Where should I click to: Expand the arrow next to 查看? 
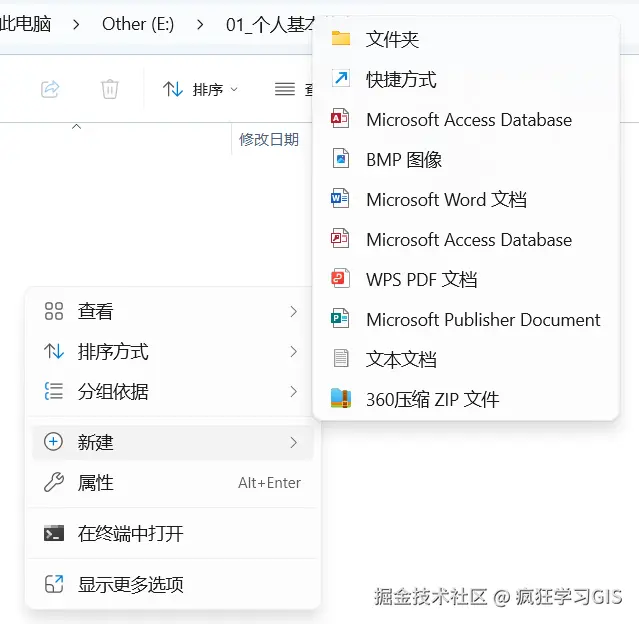click(x=293, y=312)
